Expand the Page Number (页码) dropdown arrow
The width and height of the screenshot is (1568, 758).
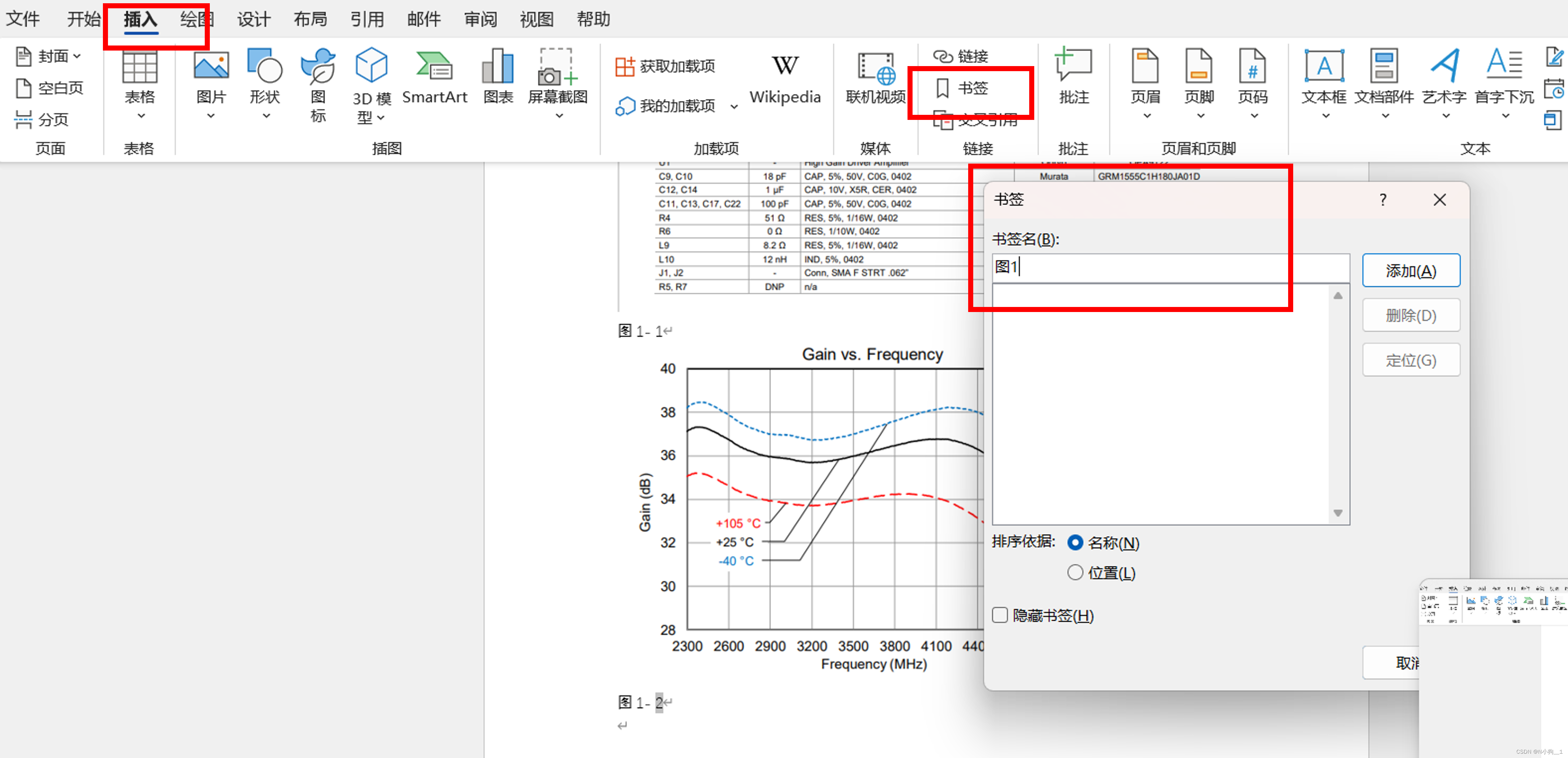(x=1254, y=116)
